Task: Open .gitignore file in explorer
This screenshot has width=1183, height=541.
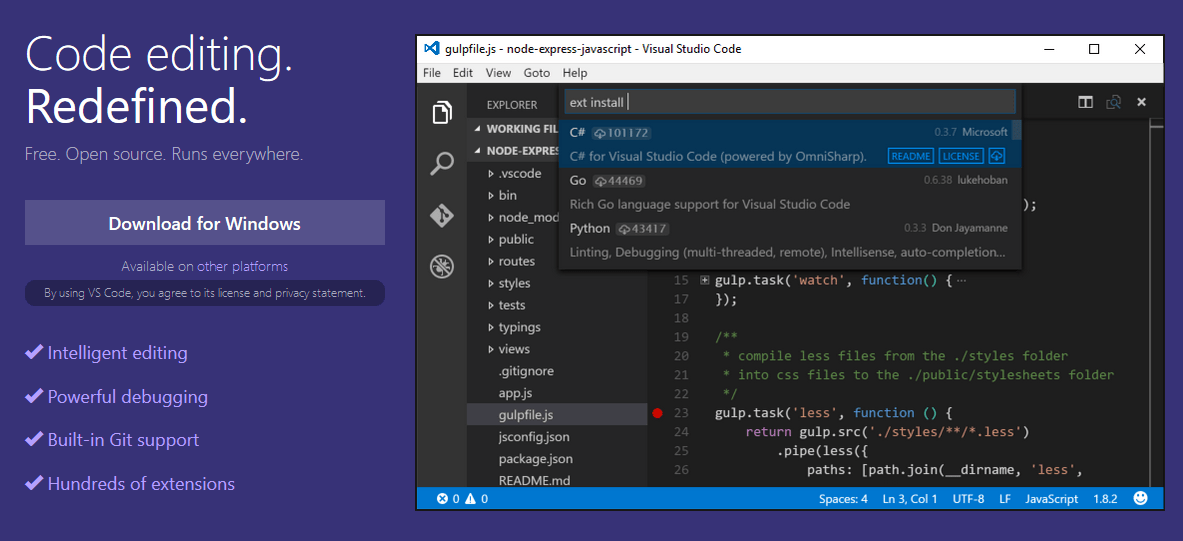Action: (x=527, y=371)
